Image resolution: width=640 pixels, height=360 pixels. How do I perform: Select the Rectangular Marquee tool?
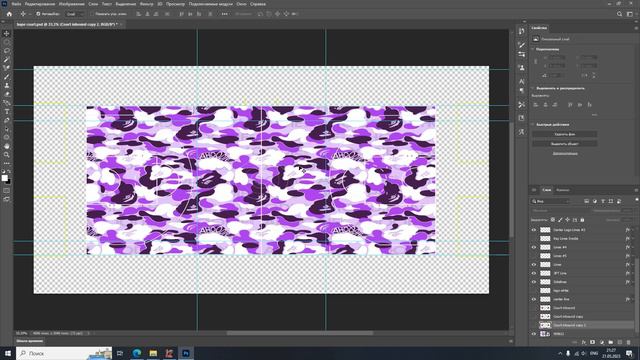[x=7, y=42]
